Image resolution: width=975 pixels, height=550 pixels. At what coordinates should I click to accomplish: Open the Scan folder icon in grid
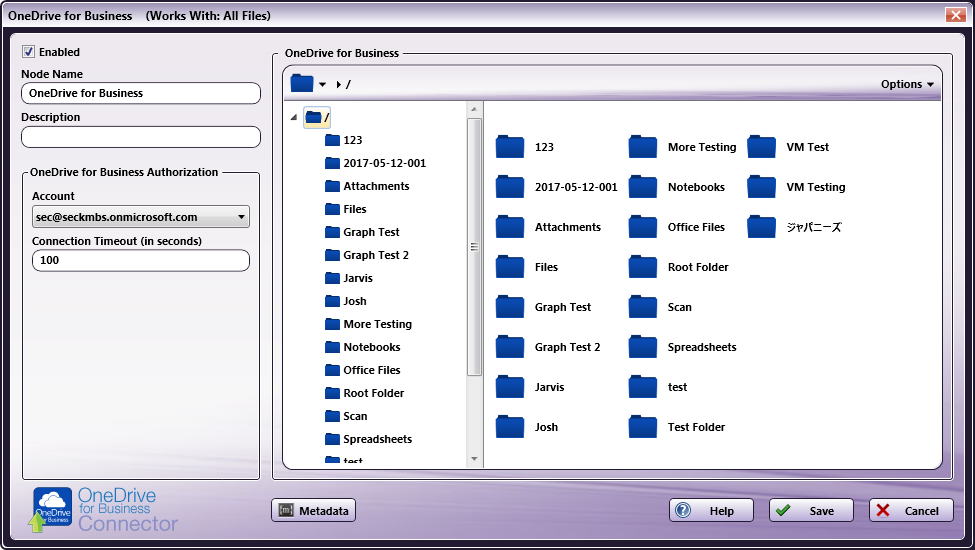643,307
